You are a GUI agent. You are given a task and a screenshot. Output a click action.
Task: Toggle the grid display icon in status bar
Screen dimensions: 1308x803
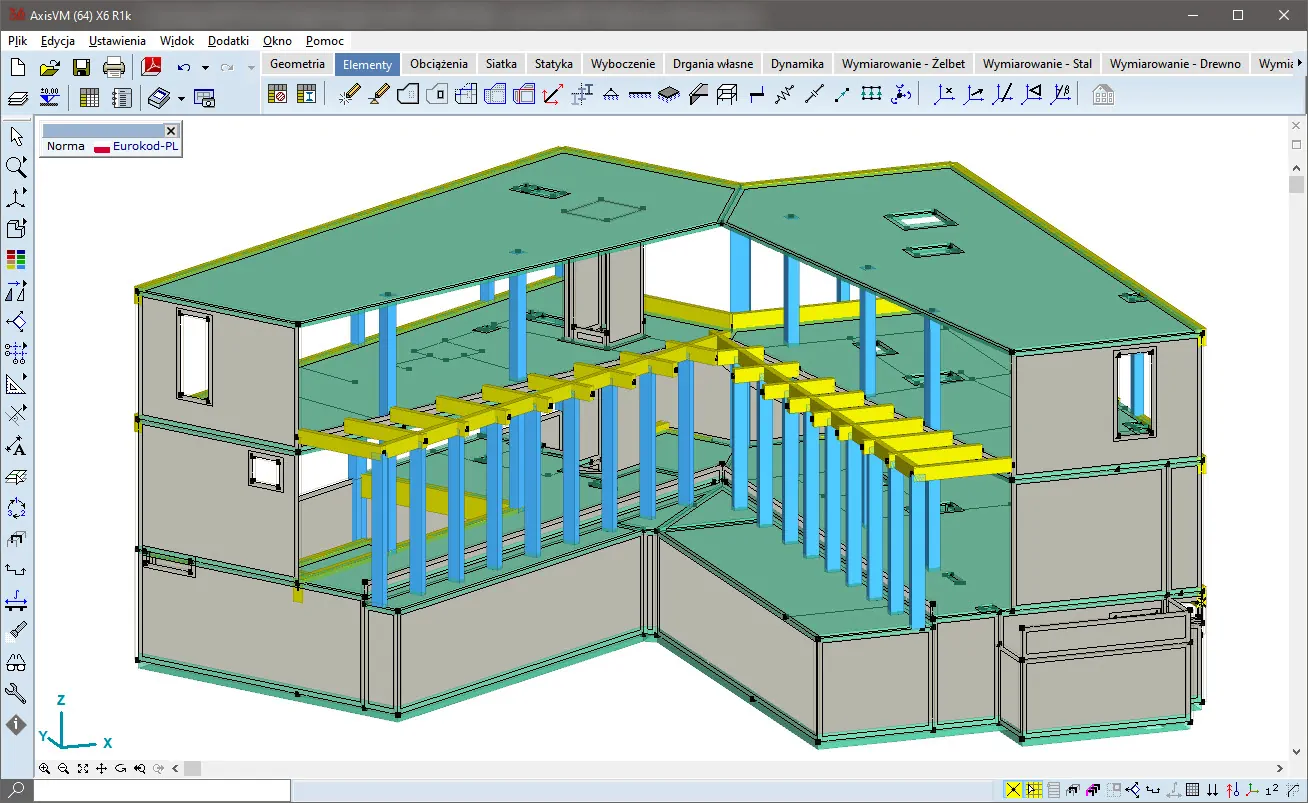[1192, 790]
